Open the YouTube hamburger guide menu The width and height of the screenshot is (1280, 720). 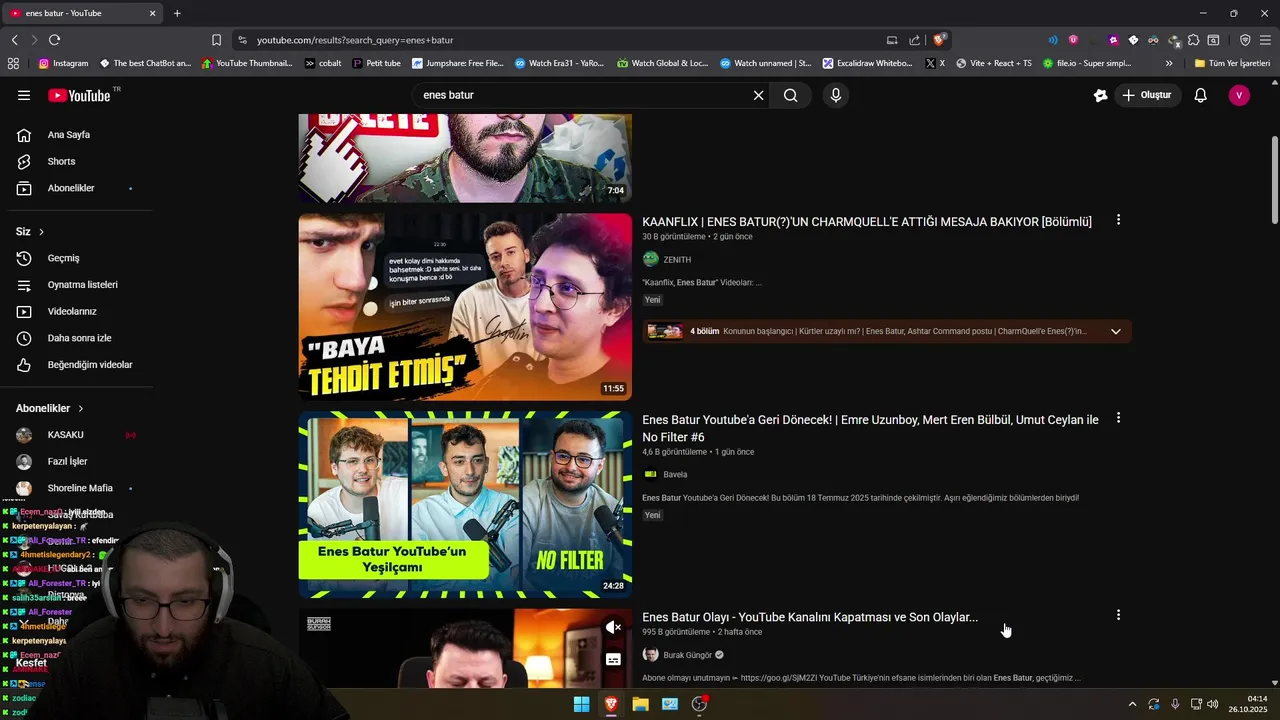pyautogui.click(x=24, y=95)
